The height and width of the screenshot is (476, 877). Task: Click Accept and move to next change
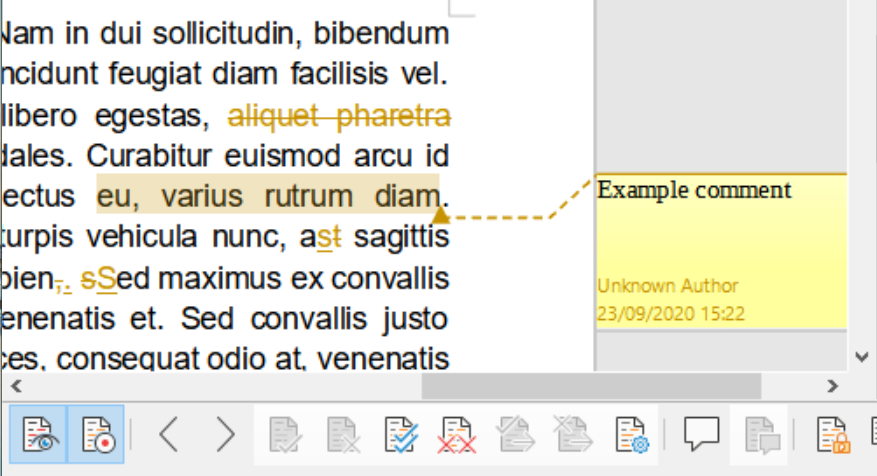(x=516, y=435)
